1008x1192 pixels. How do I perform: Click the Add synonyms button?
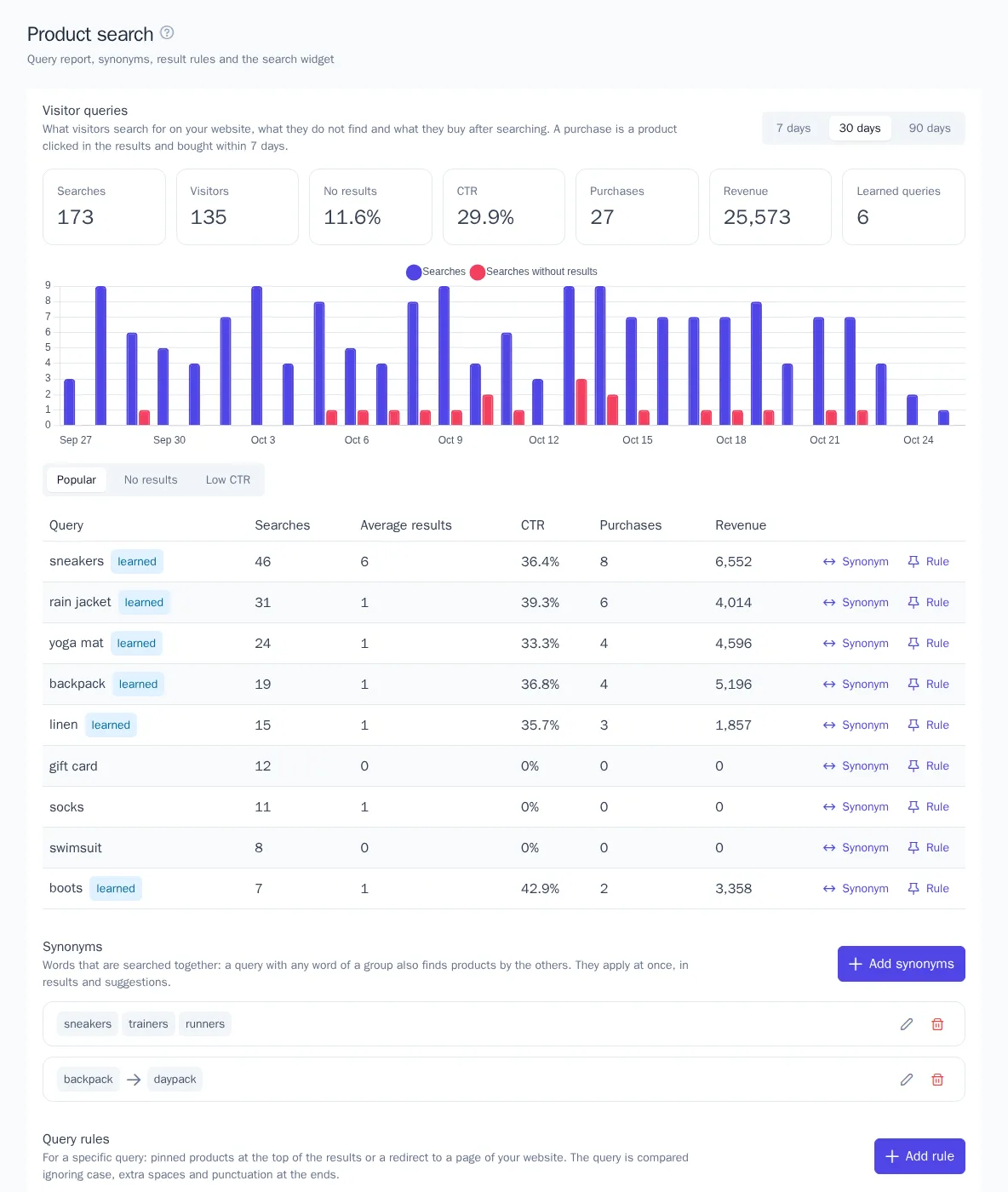pyautogui.click(x=902, y=964)
